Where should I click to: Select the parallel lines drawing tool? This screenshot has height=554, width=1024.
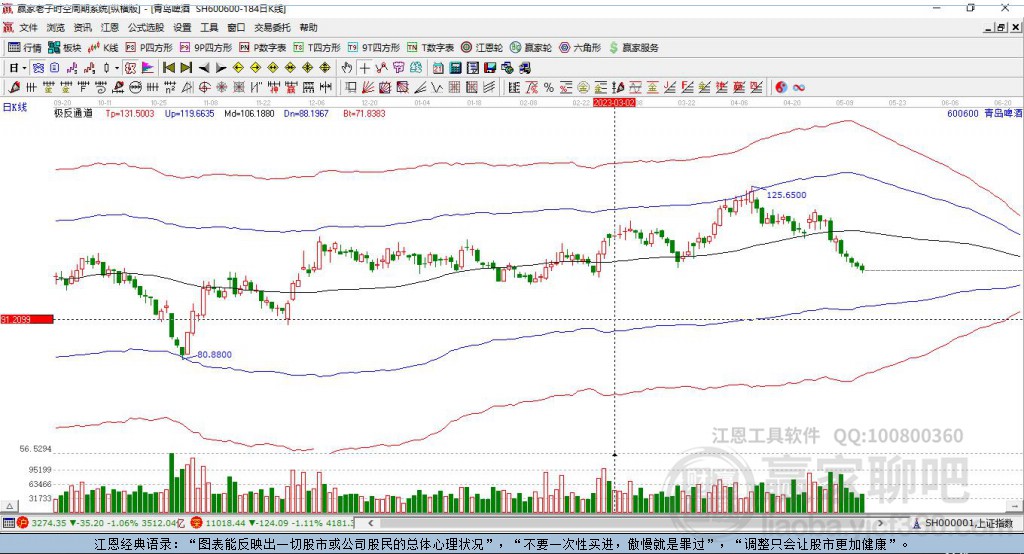pos(488,88)
